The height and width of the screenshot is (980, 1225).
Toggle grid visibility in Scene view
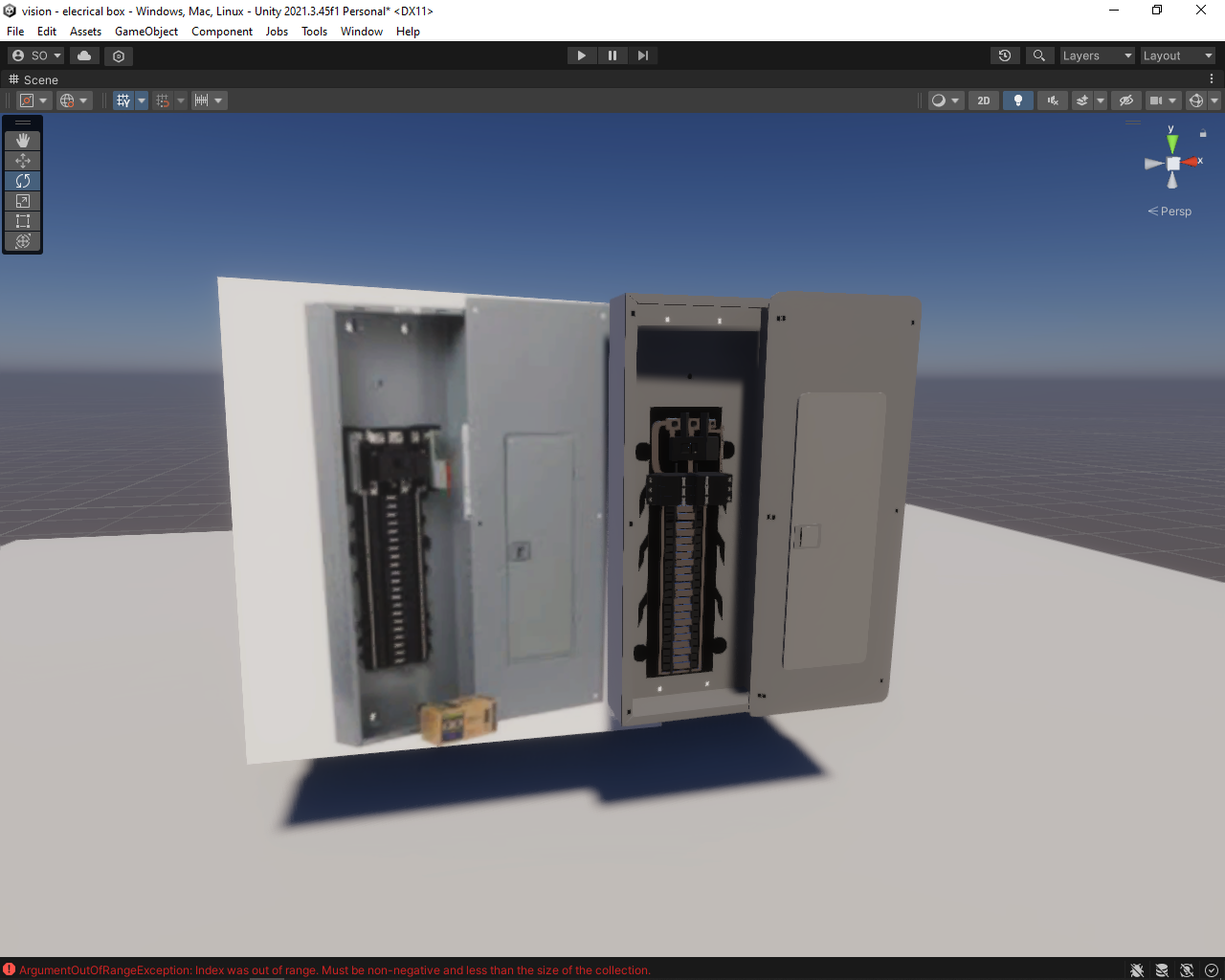123,100
